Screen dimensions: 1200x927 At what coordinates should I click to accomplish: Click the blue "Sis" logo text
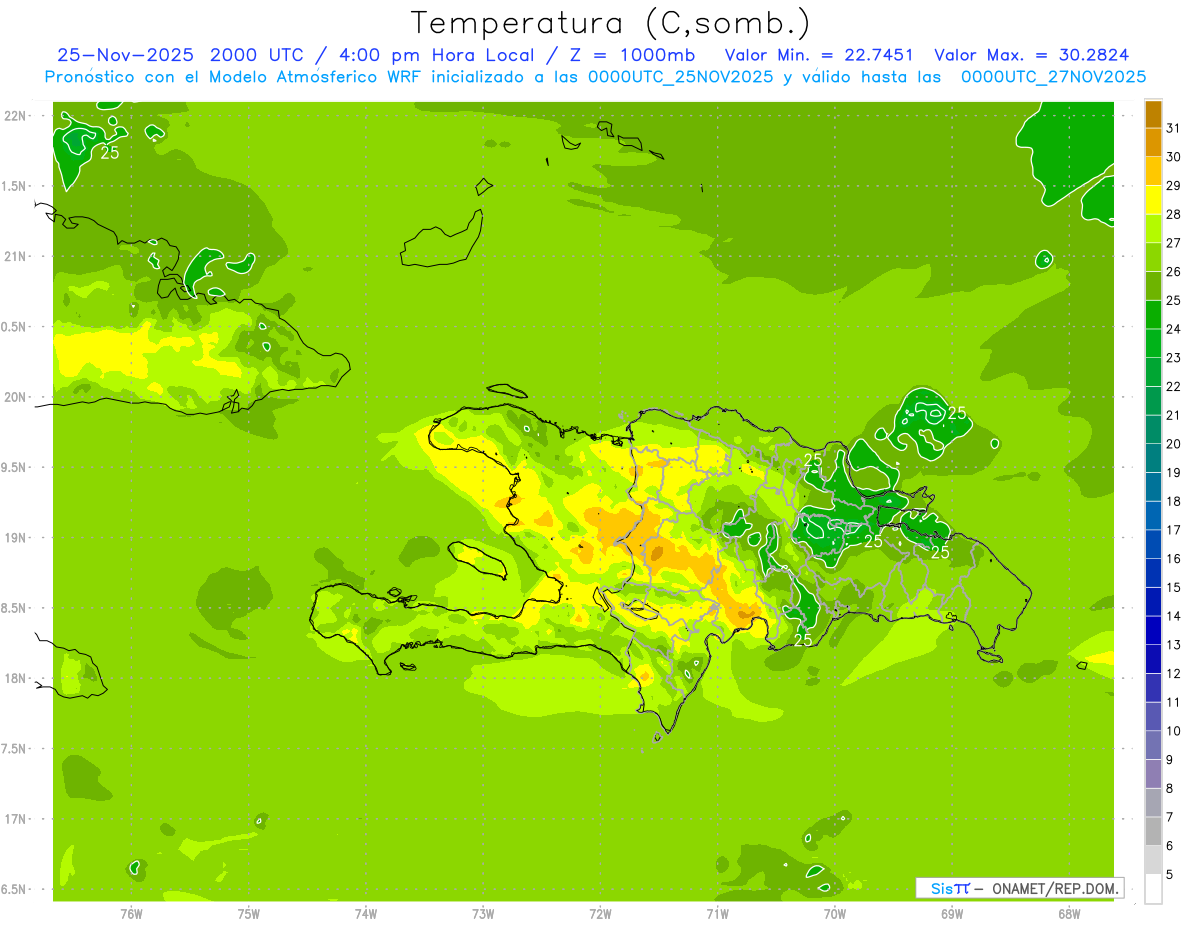[x=941, y=888]
